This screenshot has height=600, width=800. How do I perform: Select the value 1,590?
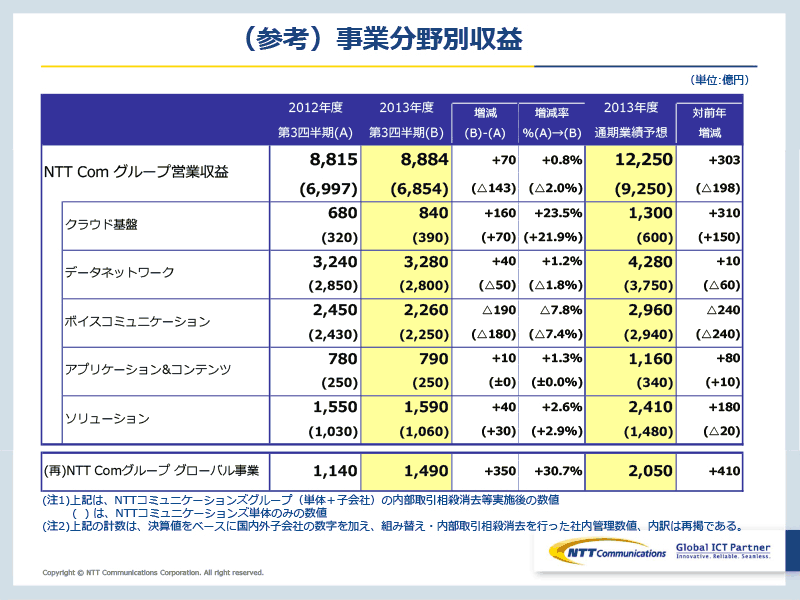coord(426,407)
